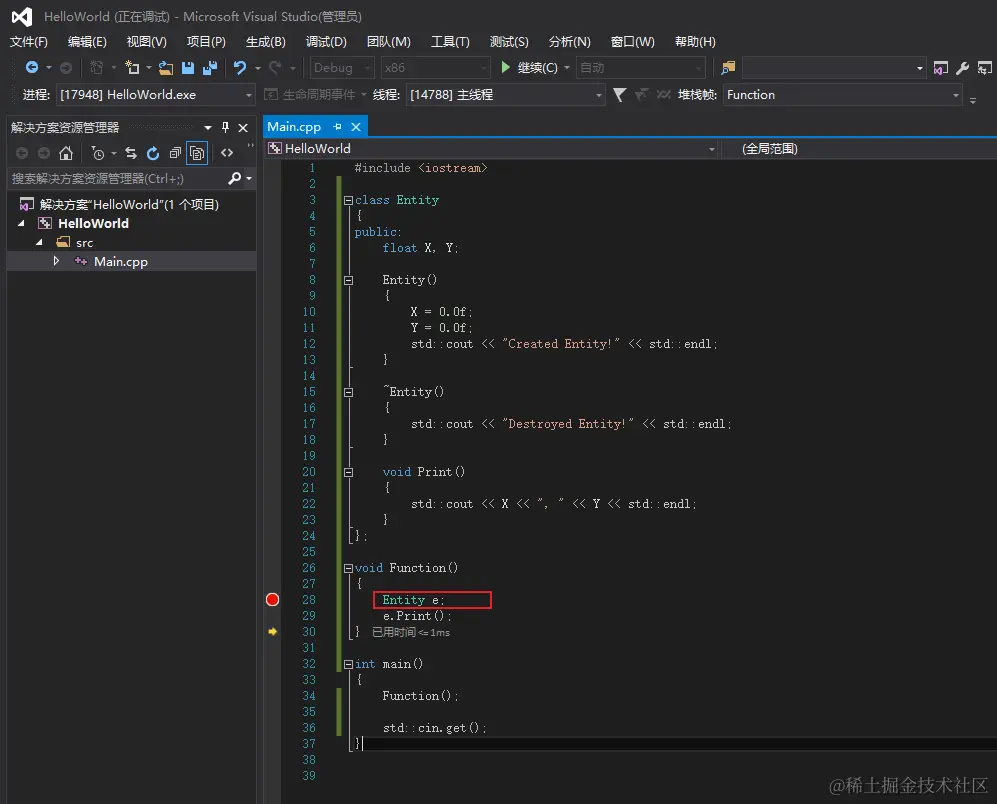
Task: Open the 窗口(W) menu
Action: (x=632, y=41)
